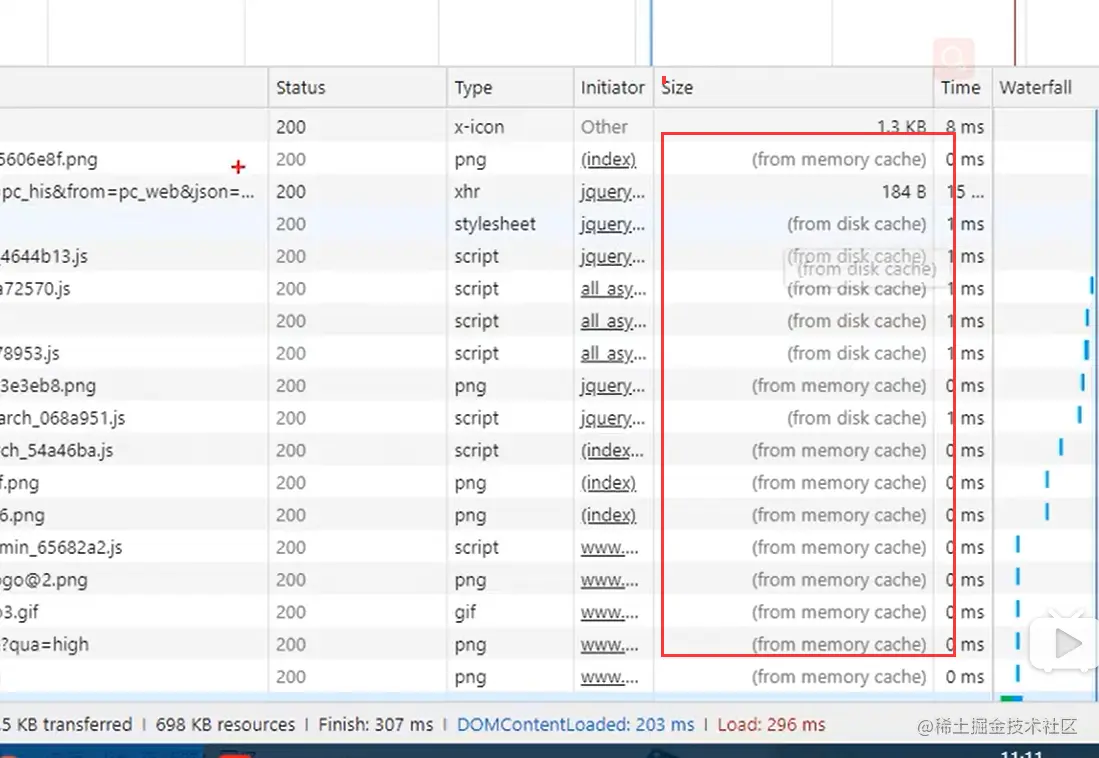Select the min_65682a2.js request
The image size is (1099, 758).
coord(61,547)
